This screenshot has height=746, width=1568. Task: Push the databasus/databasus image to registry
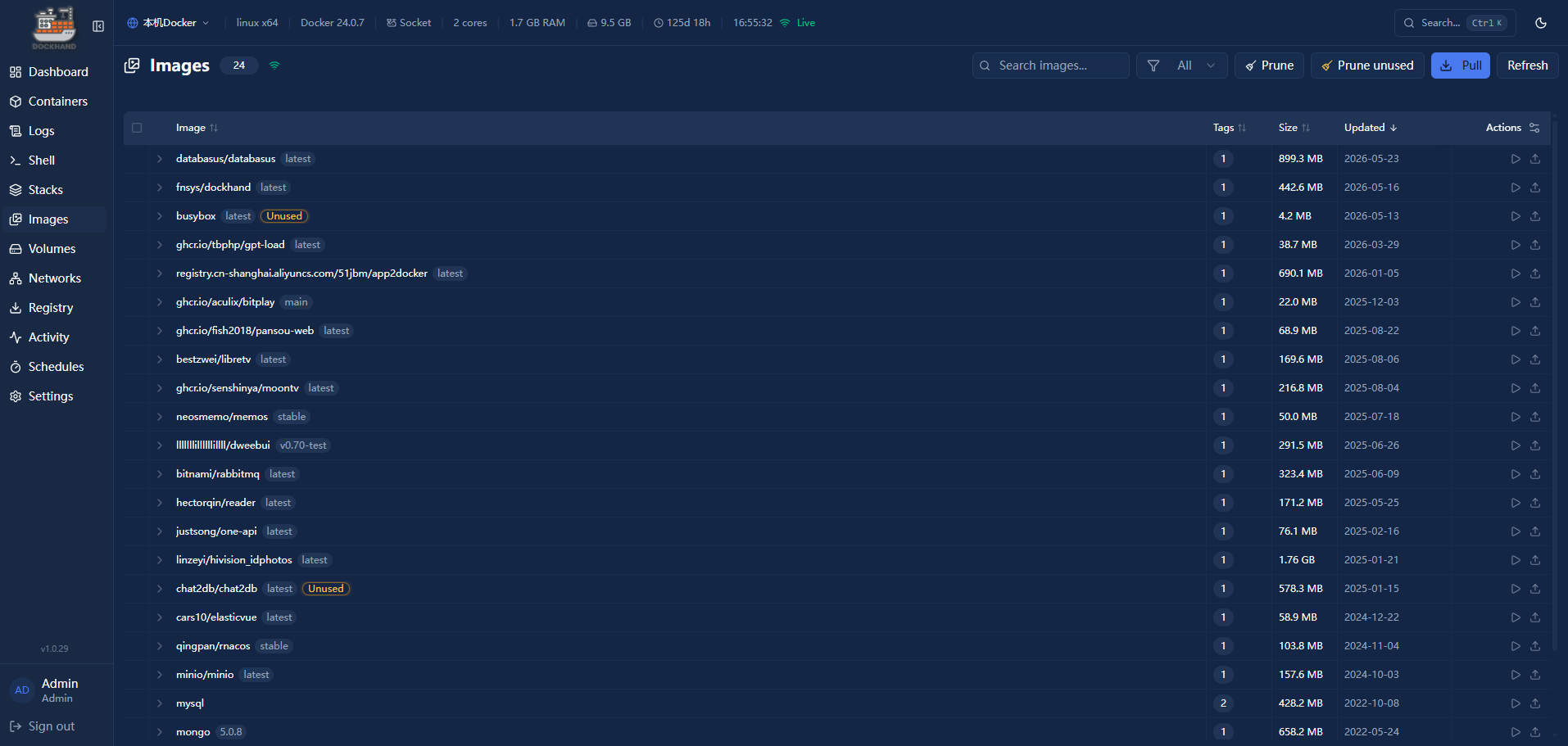click(x=1535, y=159)
